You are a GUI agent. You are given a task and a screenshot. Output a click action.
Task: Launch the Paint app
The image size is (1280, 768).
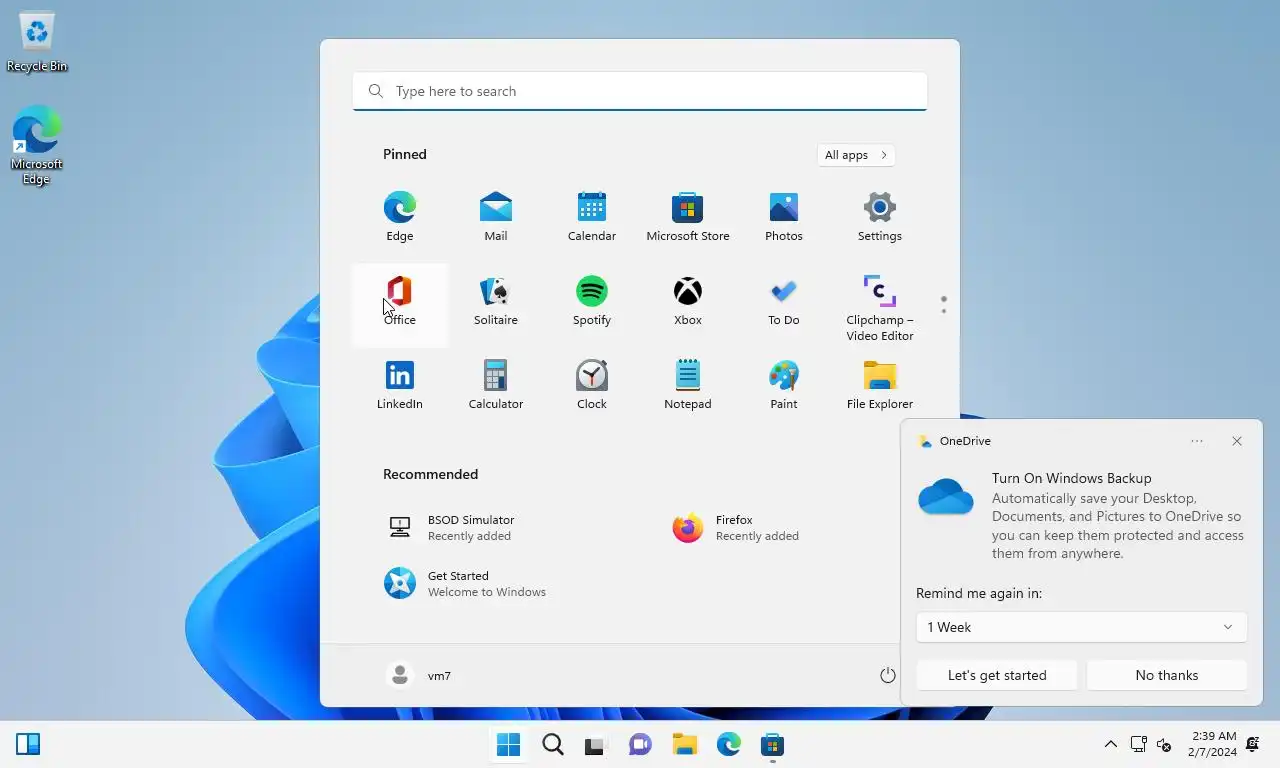784,385
